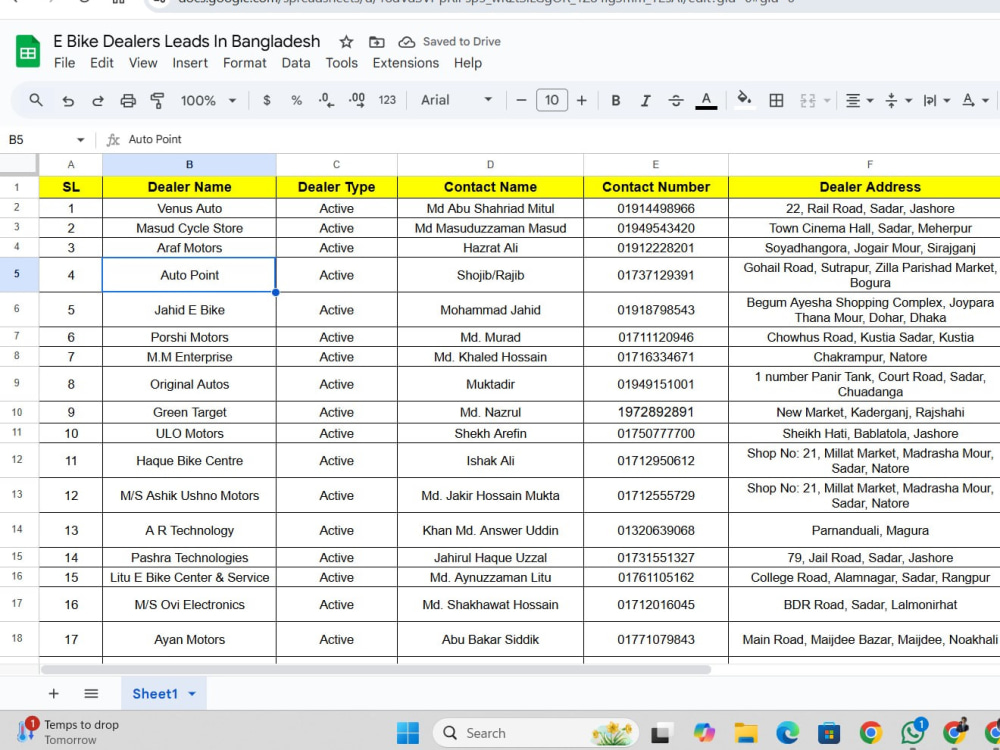
Task: Open the Extensions menu
Action: pos(406,63)
